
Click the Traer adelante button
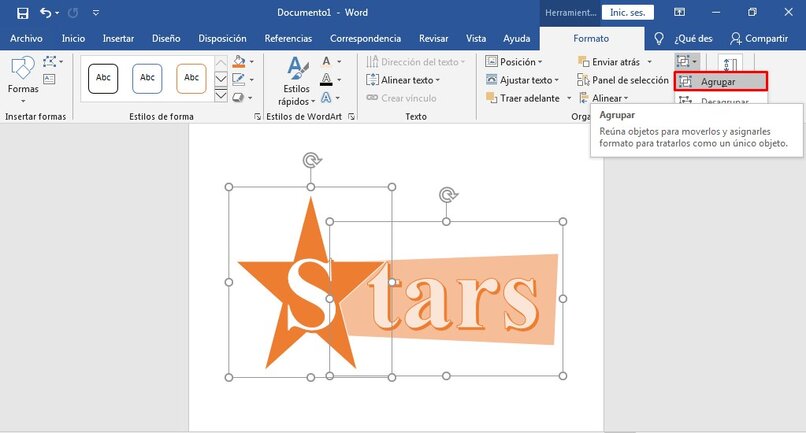[523, 98]
